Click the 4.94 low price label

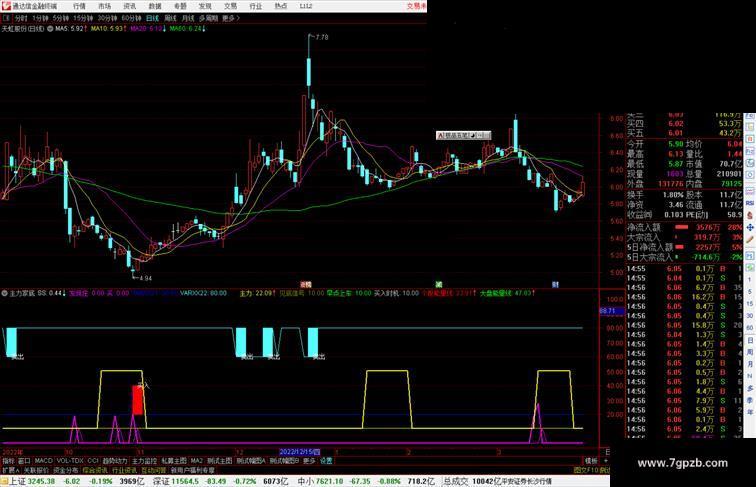(x=145, y=278)
